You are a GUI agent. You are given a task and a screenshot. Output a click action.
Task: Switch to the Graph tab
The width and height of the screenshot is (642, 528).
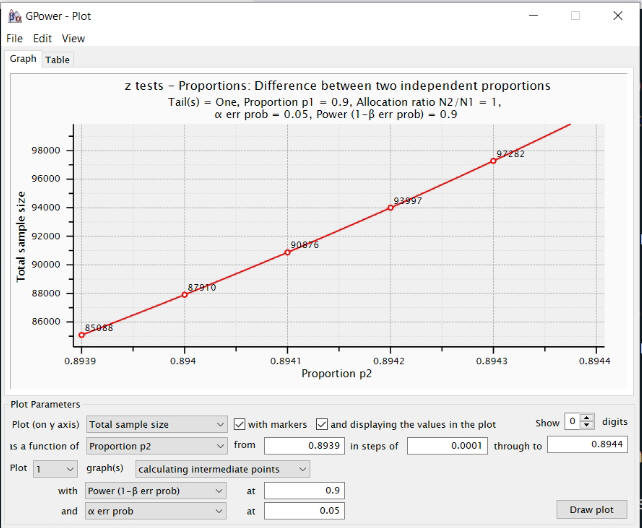(23, 59)
